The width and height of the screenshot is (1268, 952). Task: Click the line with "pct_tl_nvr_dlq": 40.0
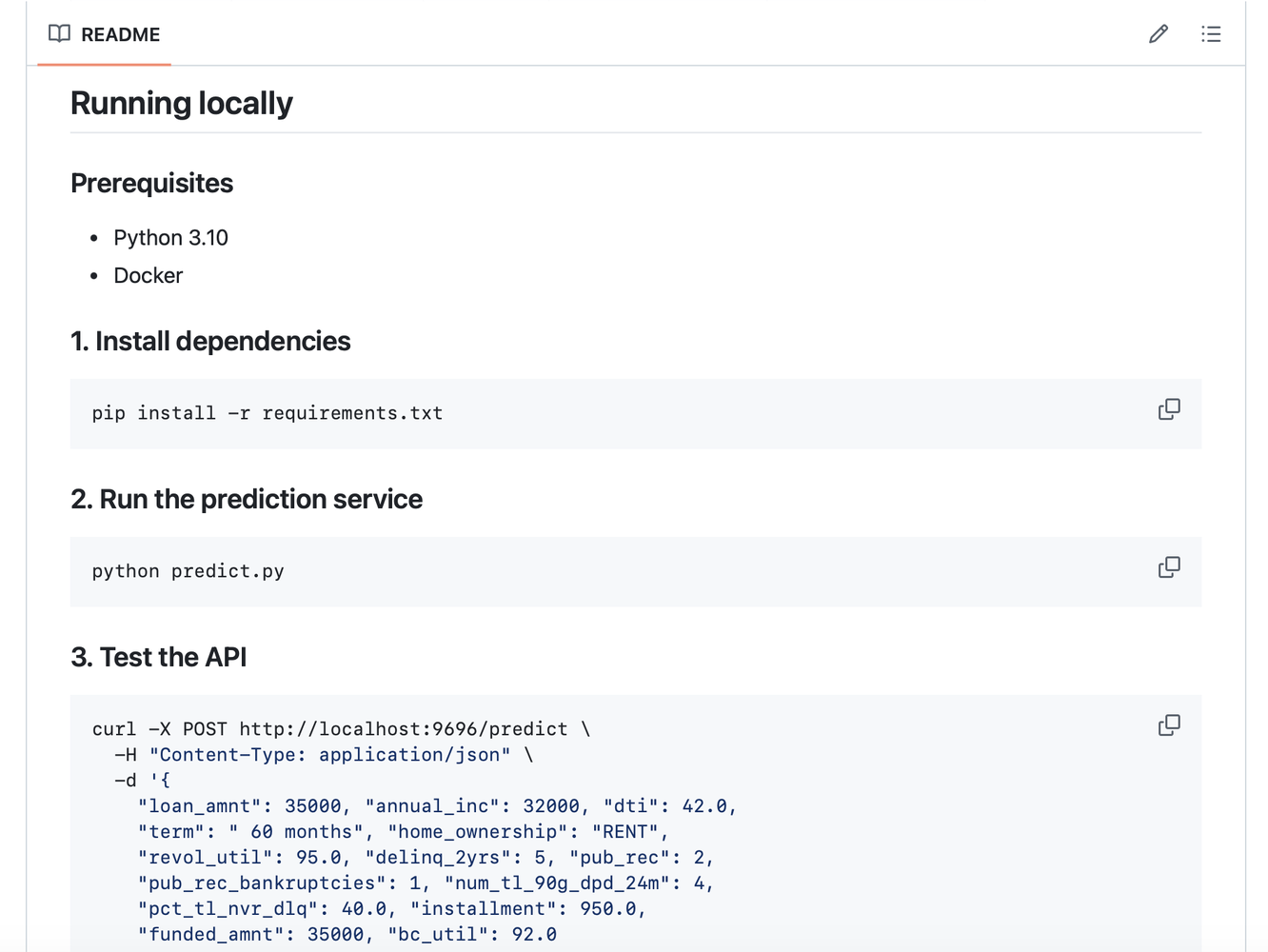click(392, 909)
